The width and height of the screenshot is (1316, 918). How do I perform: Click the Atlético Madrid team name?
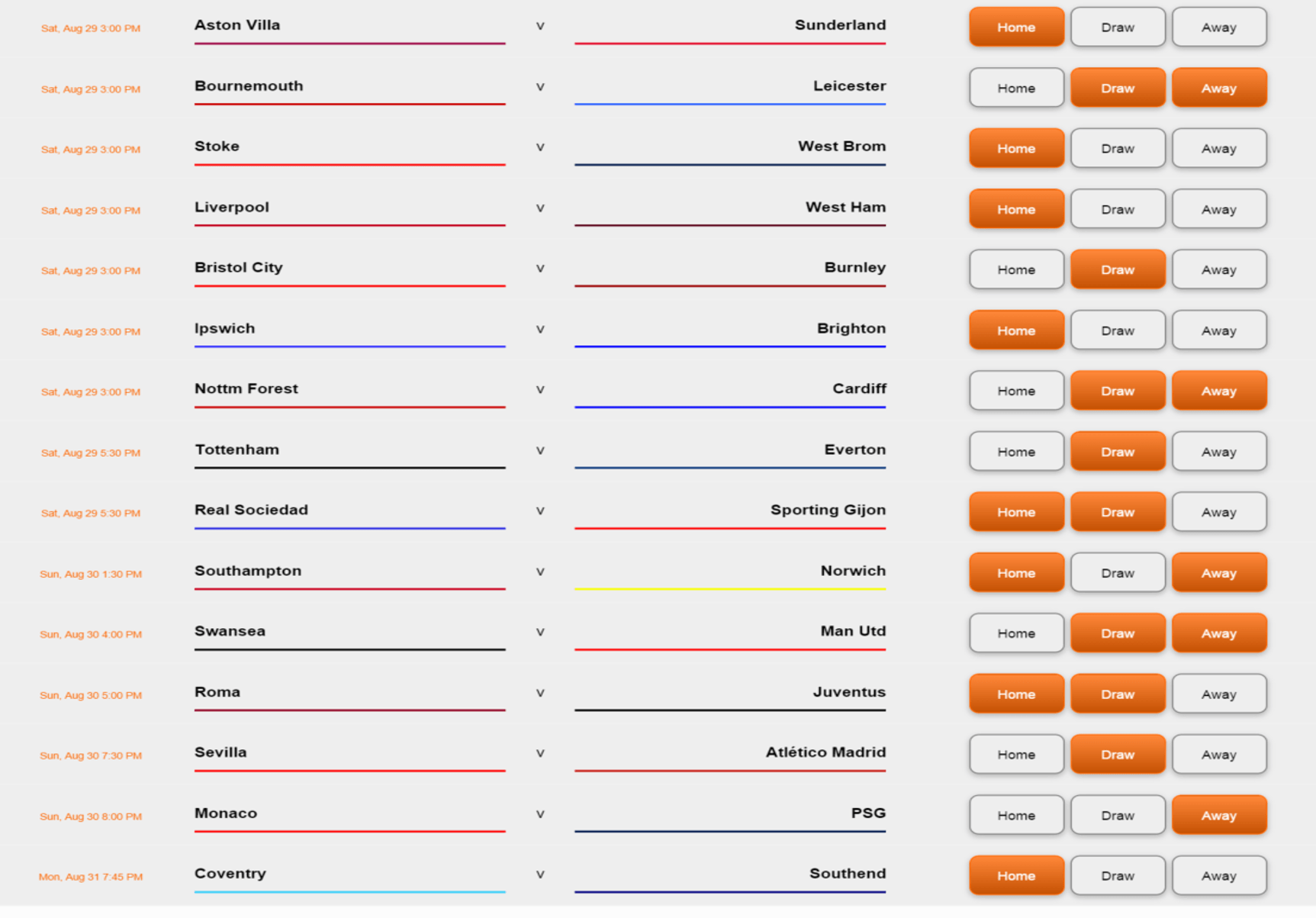pyautogui.click(x=825, y=752)
